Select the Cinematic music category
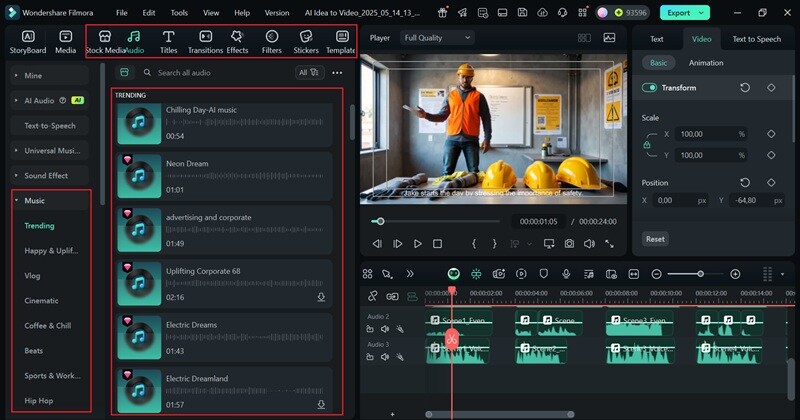Screen dimensions: 800x420 41,301
